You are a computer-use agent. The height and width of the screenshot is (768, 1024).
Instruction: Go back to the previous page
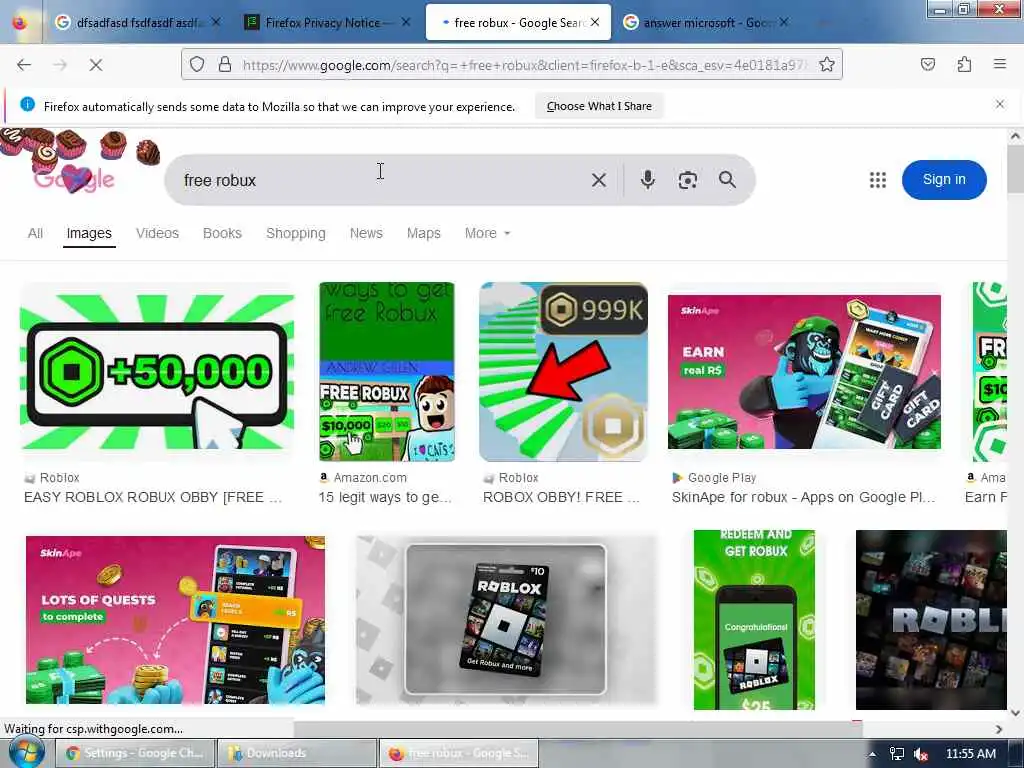24,65
